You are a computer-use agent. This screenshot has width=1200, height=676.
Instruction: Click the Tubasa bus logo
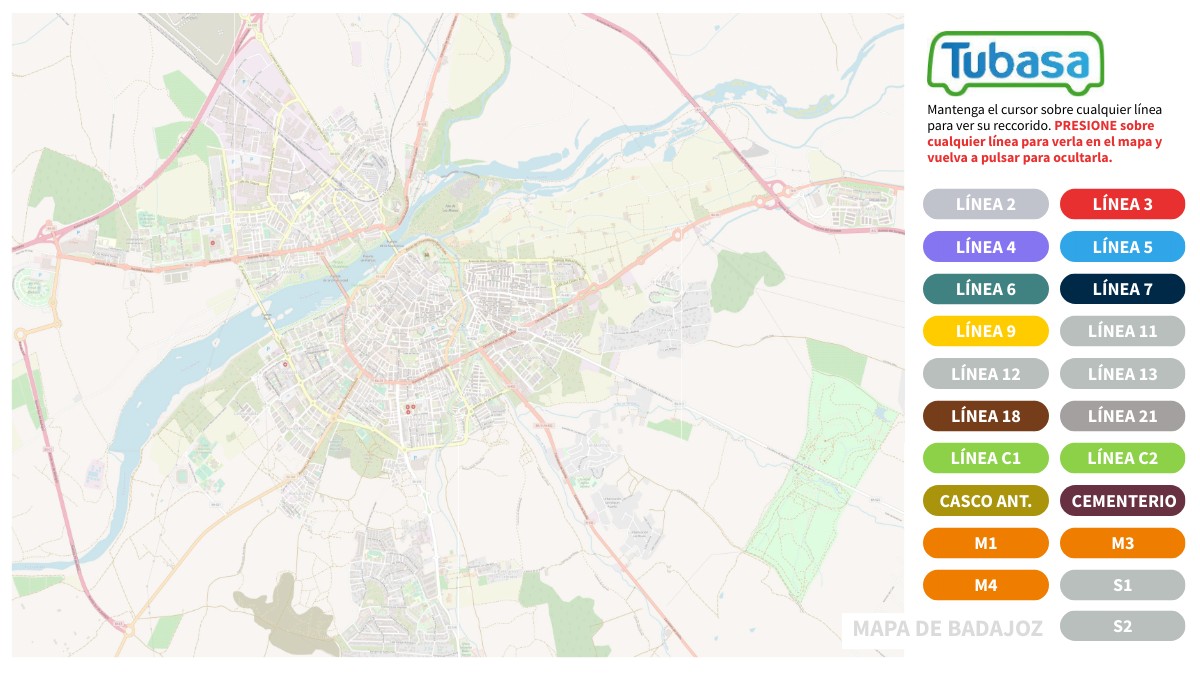(1015, 62)
